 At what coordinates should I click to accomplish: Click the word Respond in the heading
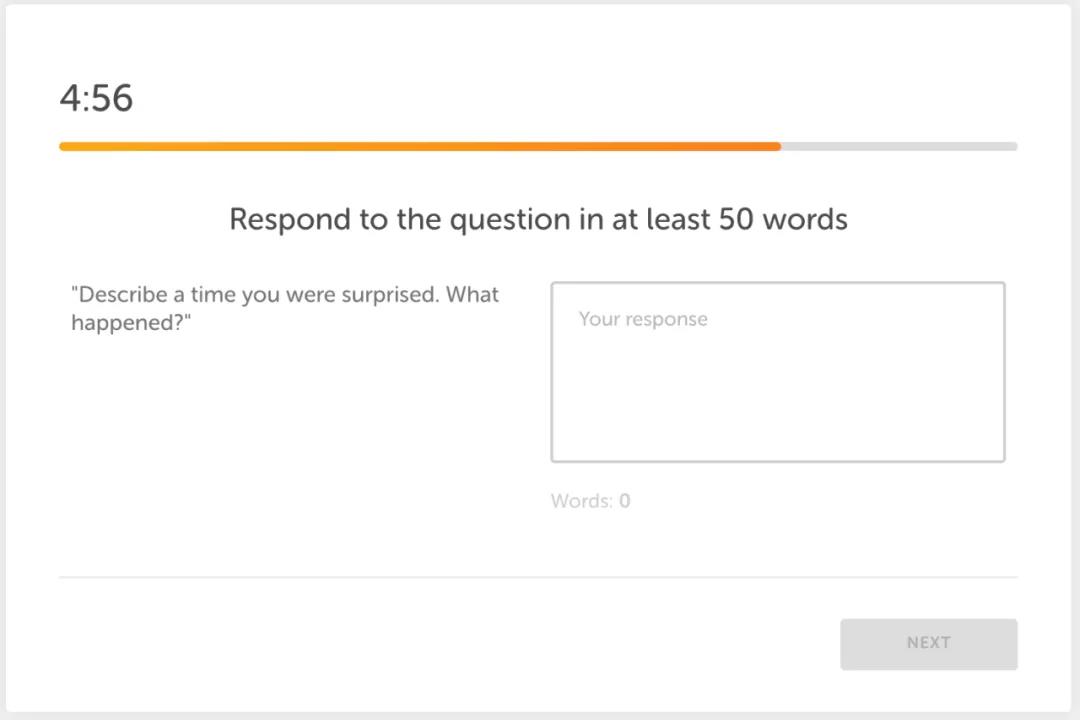coord(290,220)
